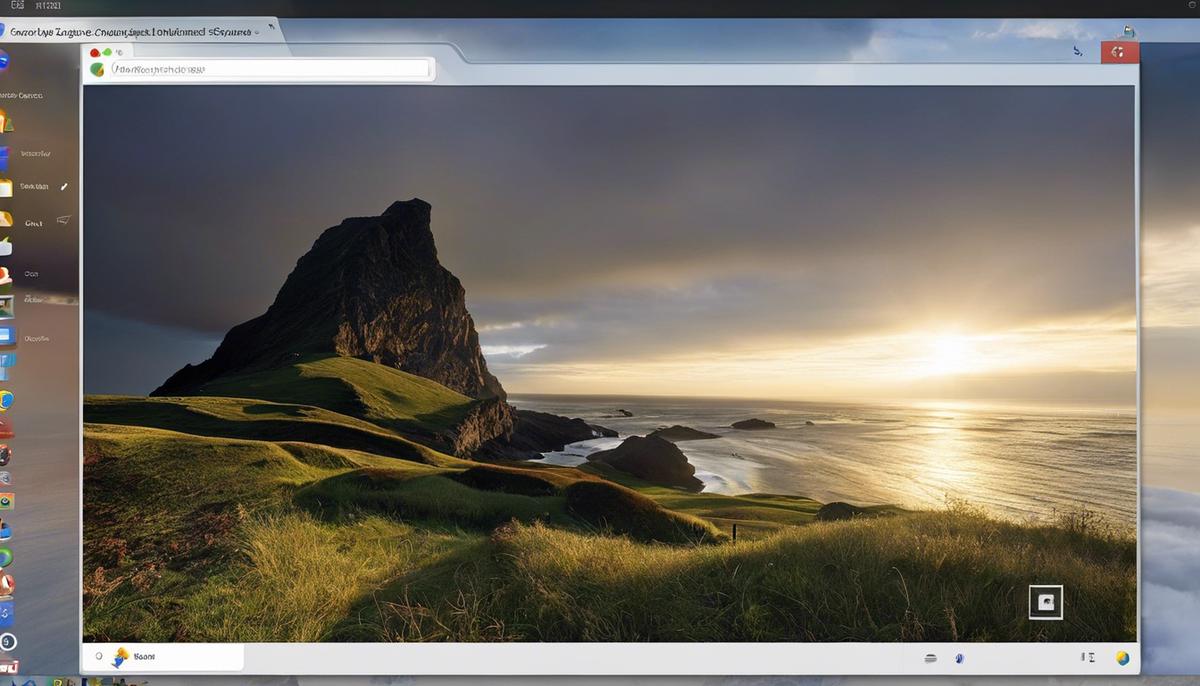Toggle the dark crescent icon in the status bar
The image size is (1200, 686).
(958, 658)
